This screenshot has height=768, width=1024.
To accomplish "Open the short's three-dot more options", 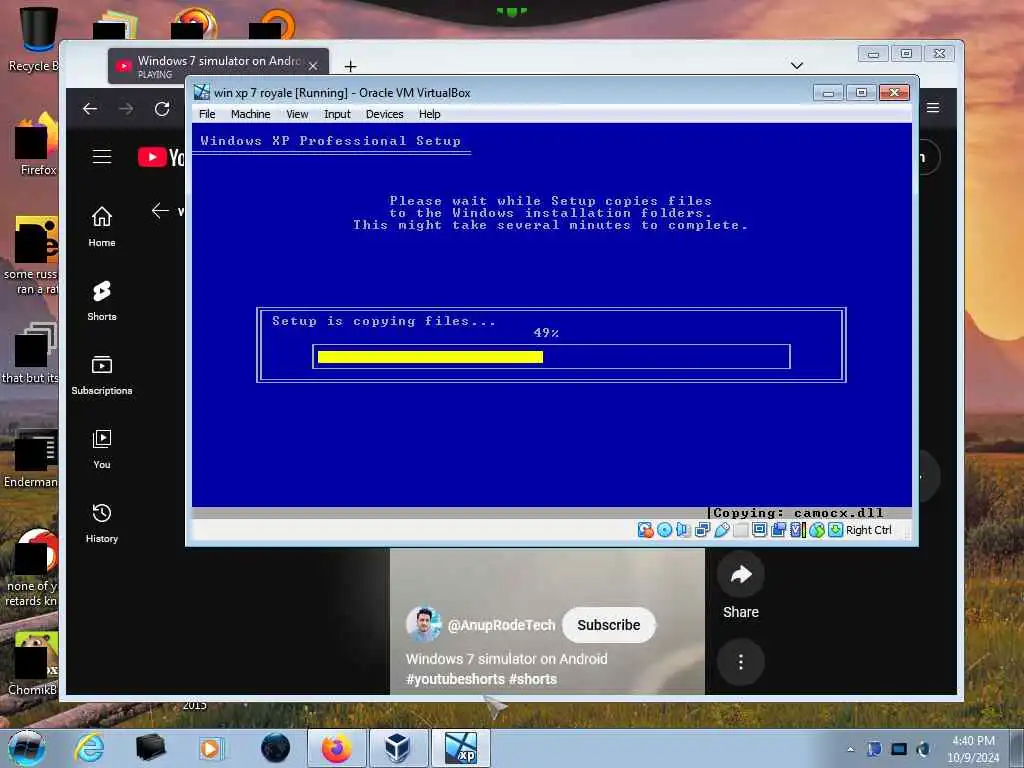I will [741, 662].
